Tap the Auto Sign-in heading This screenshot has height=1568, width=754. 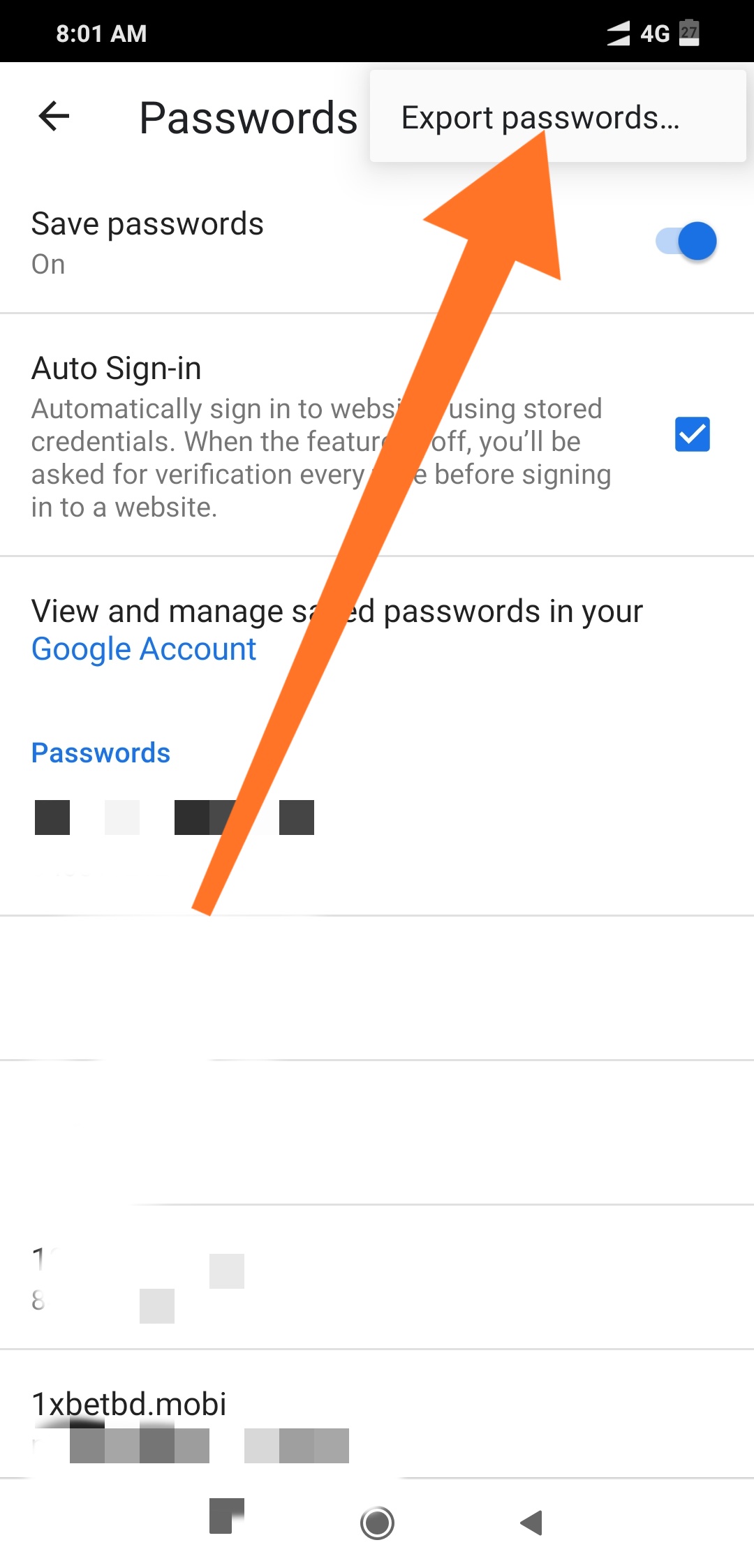tap(117, 369)
